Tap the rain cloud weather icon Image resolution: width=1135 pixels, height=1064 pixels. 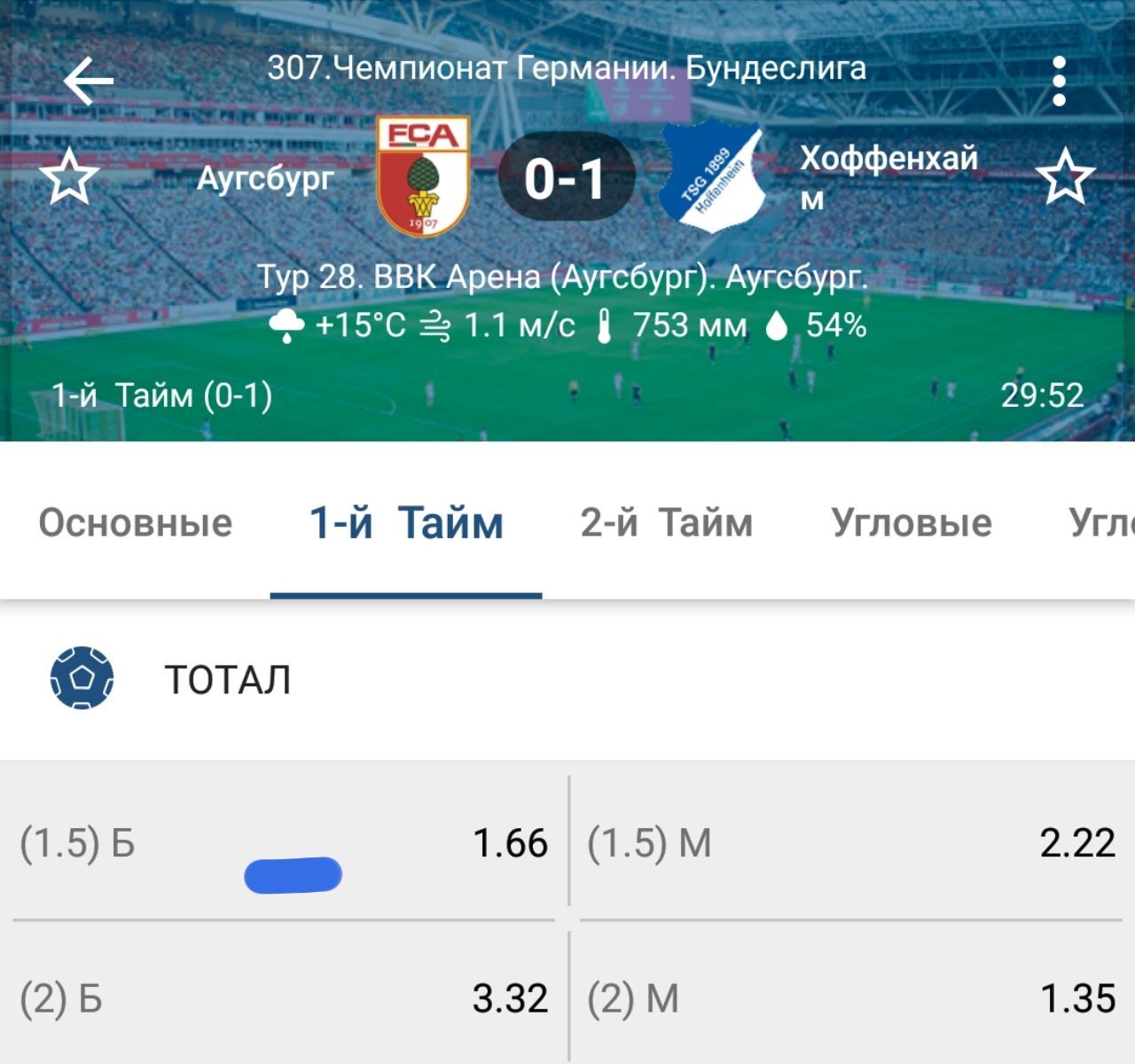[x=286, y=326]
